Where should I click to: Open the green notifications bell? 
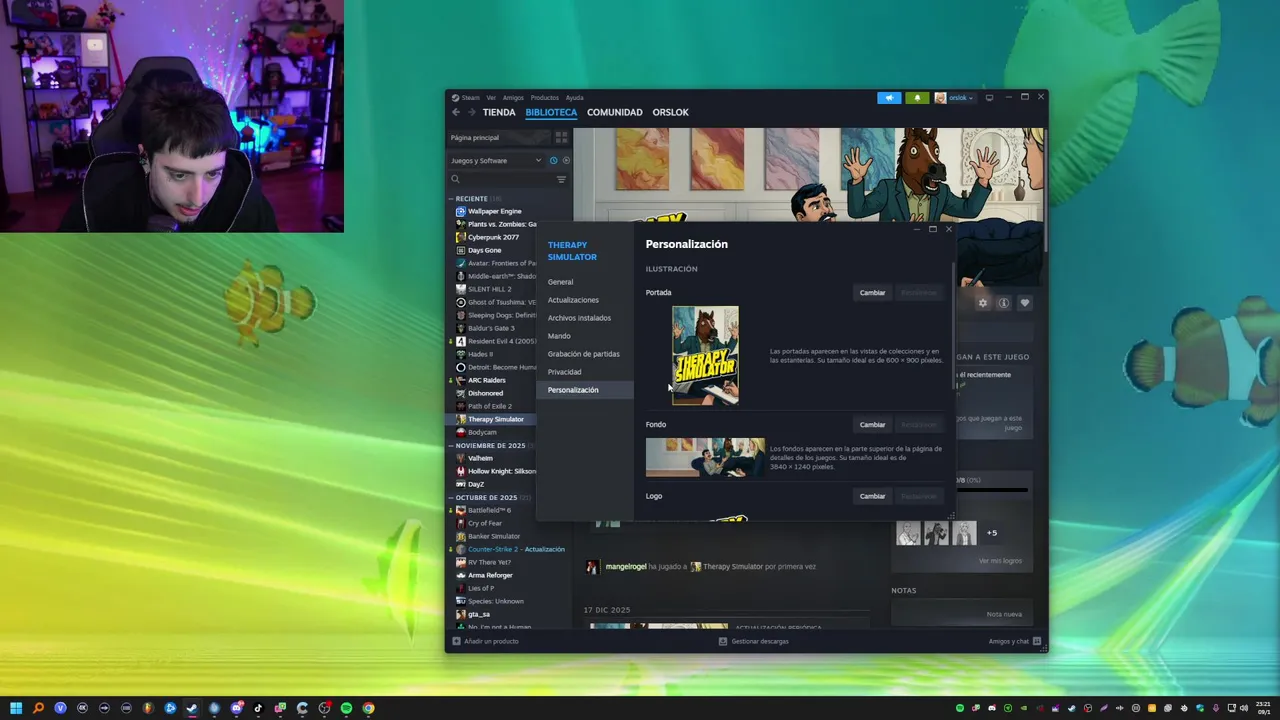coord(917,98)
